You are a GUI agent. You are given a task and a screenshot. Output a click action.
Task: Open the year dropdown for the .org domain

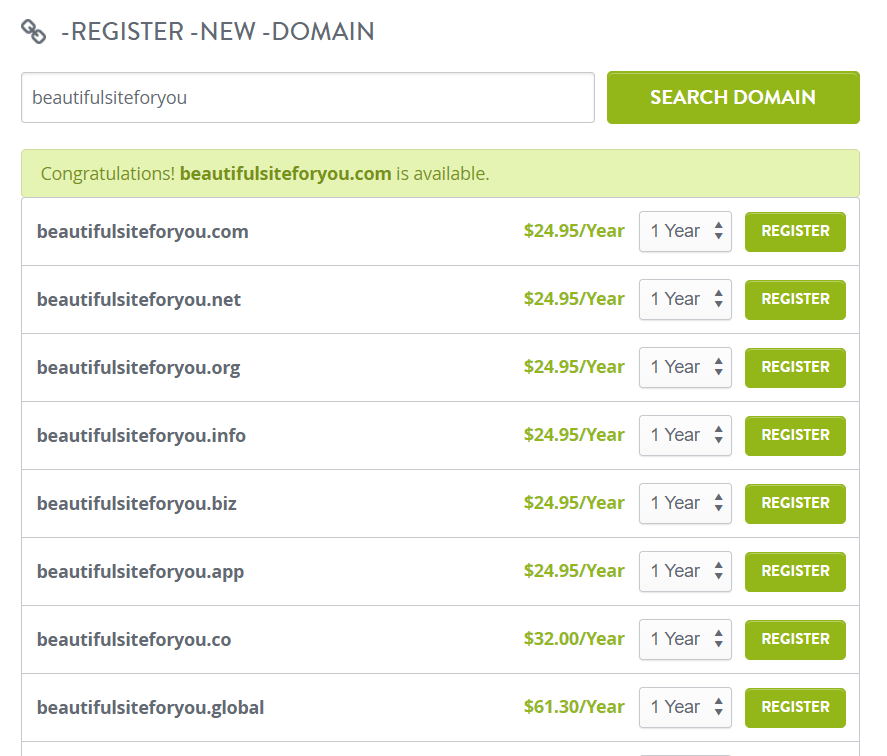coord(680,367)
